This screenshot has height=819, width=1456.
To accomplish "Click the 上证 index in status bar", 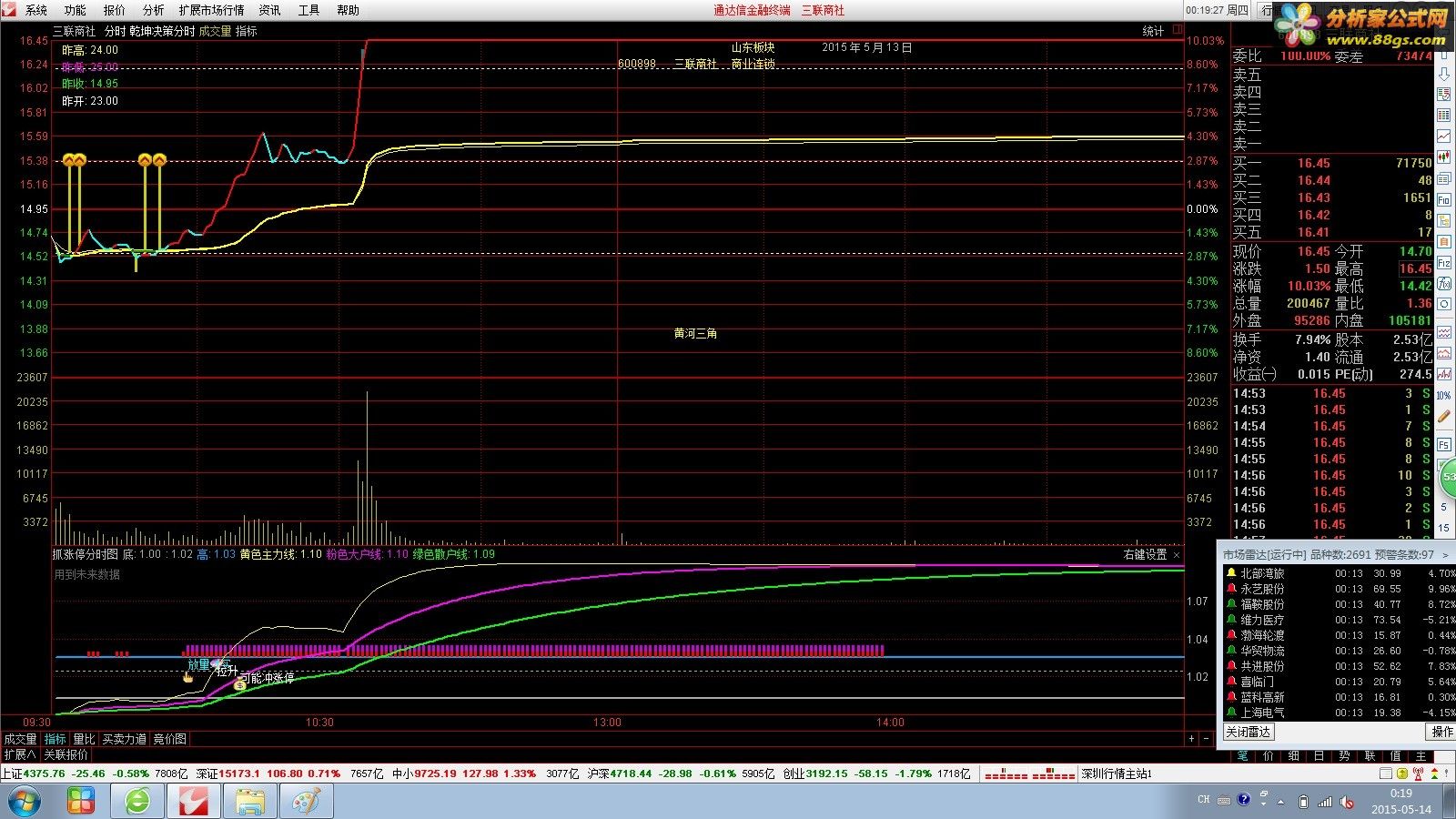I will [95, 773].
